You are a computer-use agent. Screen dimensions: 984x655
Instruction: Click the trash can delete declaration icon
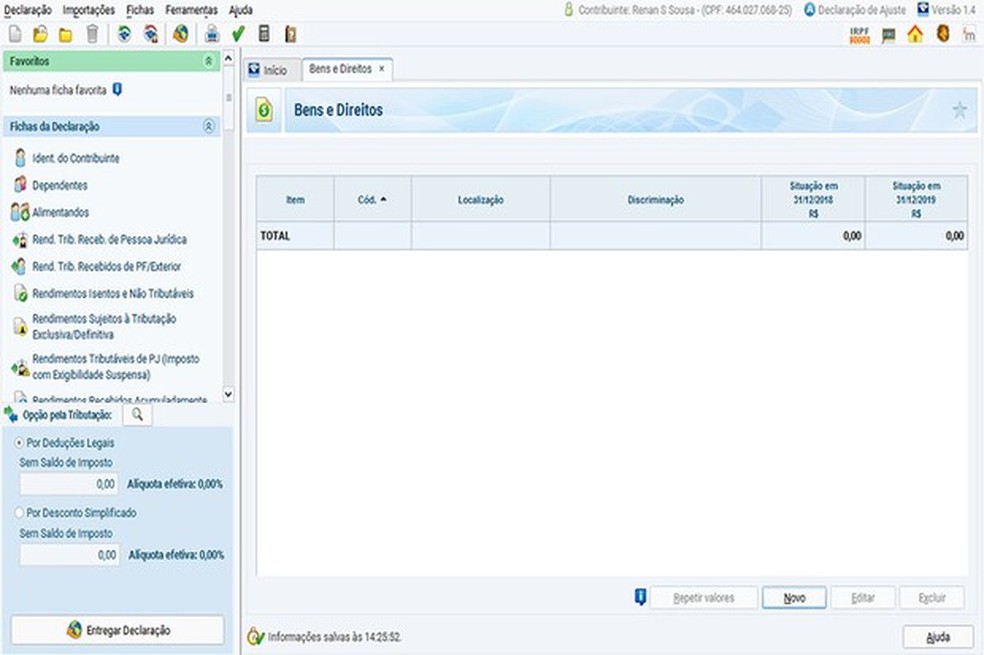pyautogui.click(x=92, y=34)
